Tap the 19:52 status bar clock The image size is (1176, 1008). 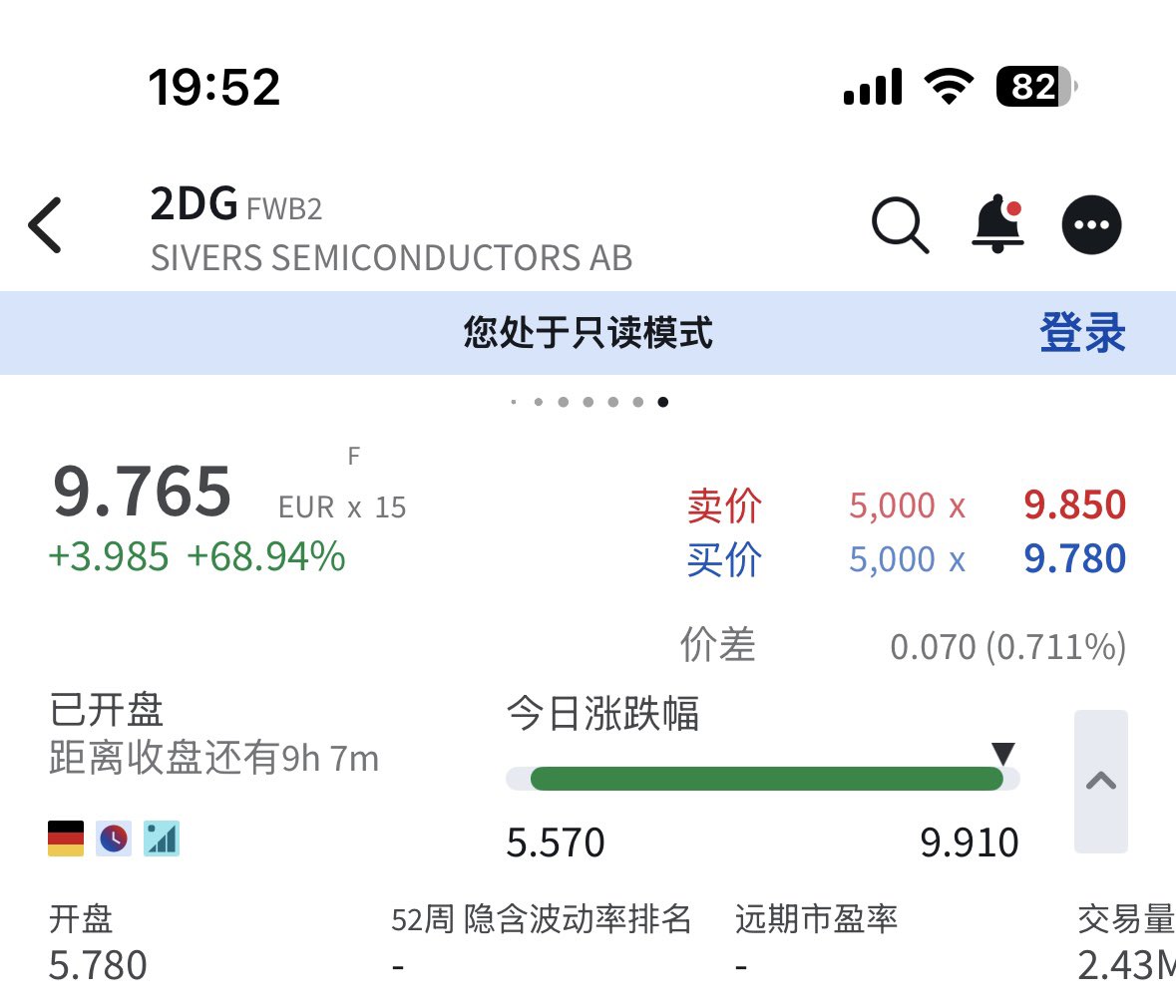pos(214,86)
